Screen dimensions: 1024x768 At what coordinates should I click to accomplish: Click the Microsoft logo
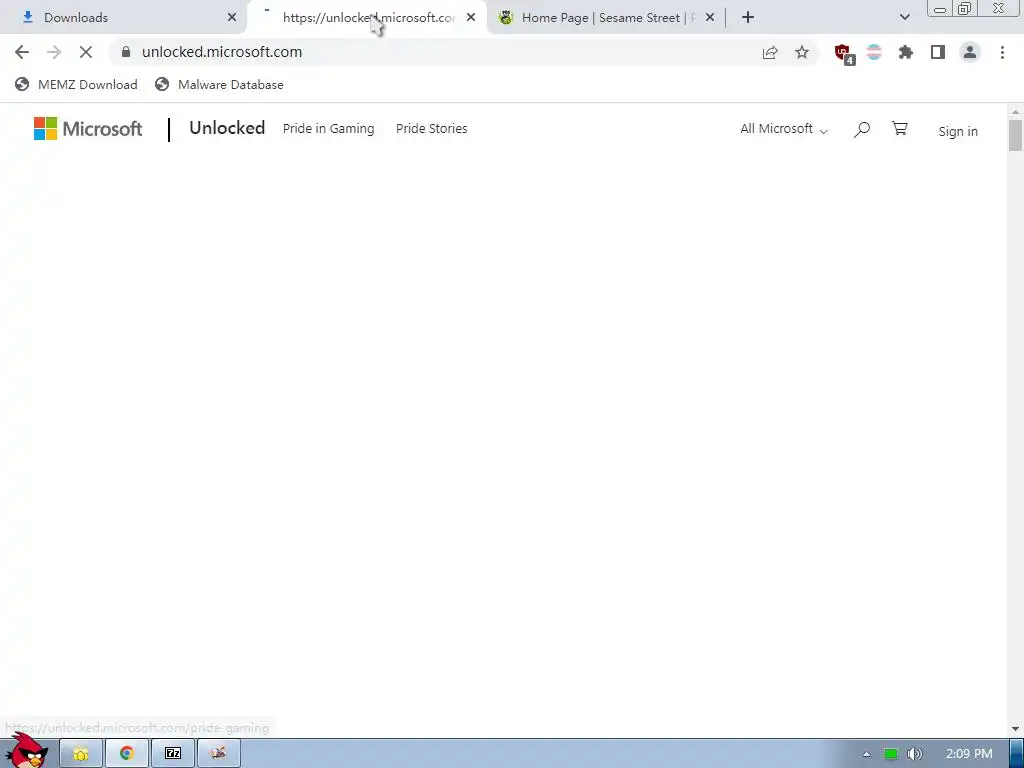tap(88, 129)
